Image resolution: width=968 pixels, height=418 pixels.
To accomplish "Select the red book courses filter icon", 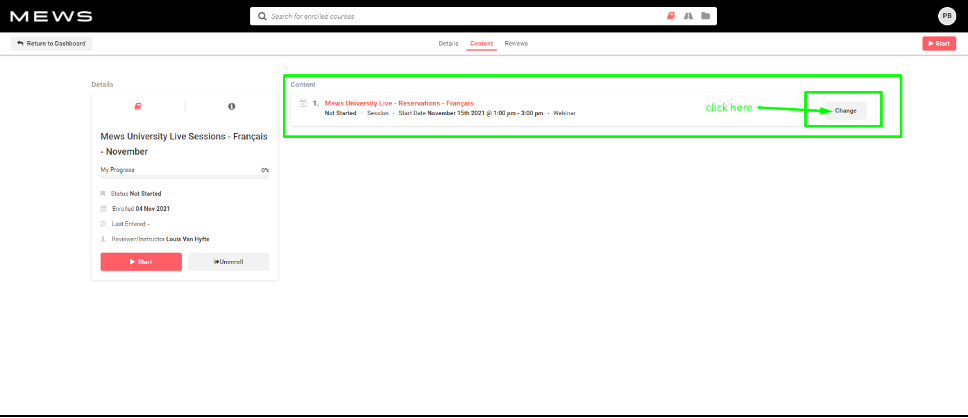I will 672,16.
